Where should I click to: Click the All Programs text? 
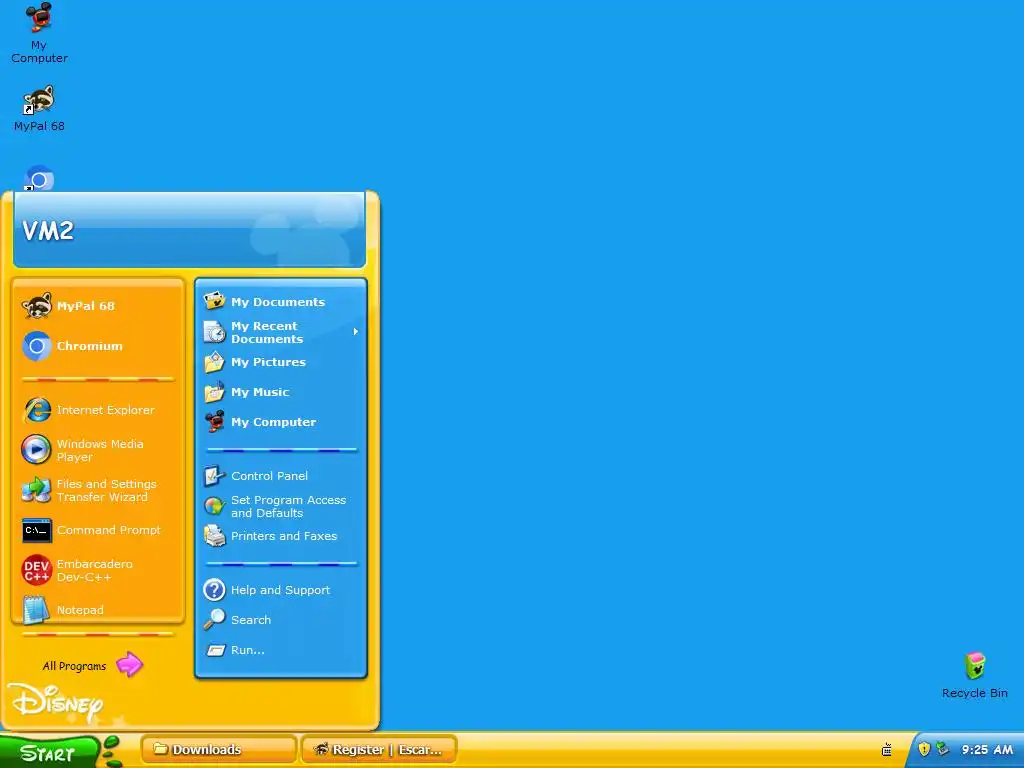coord(74,666)
